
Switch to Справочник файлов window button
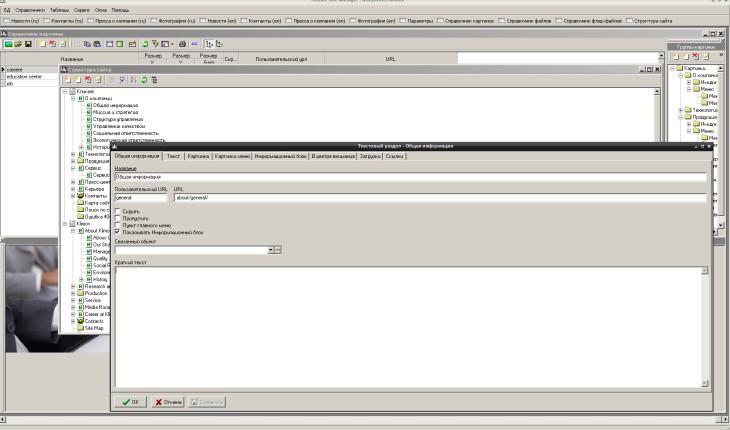click(525, 21)
